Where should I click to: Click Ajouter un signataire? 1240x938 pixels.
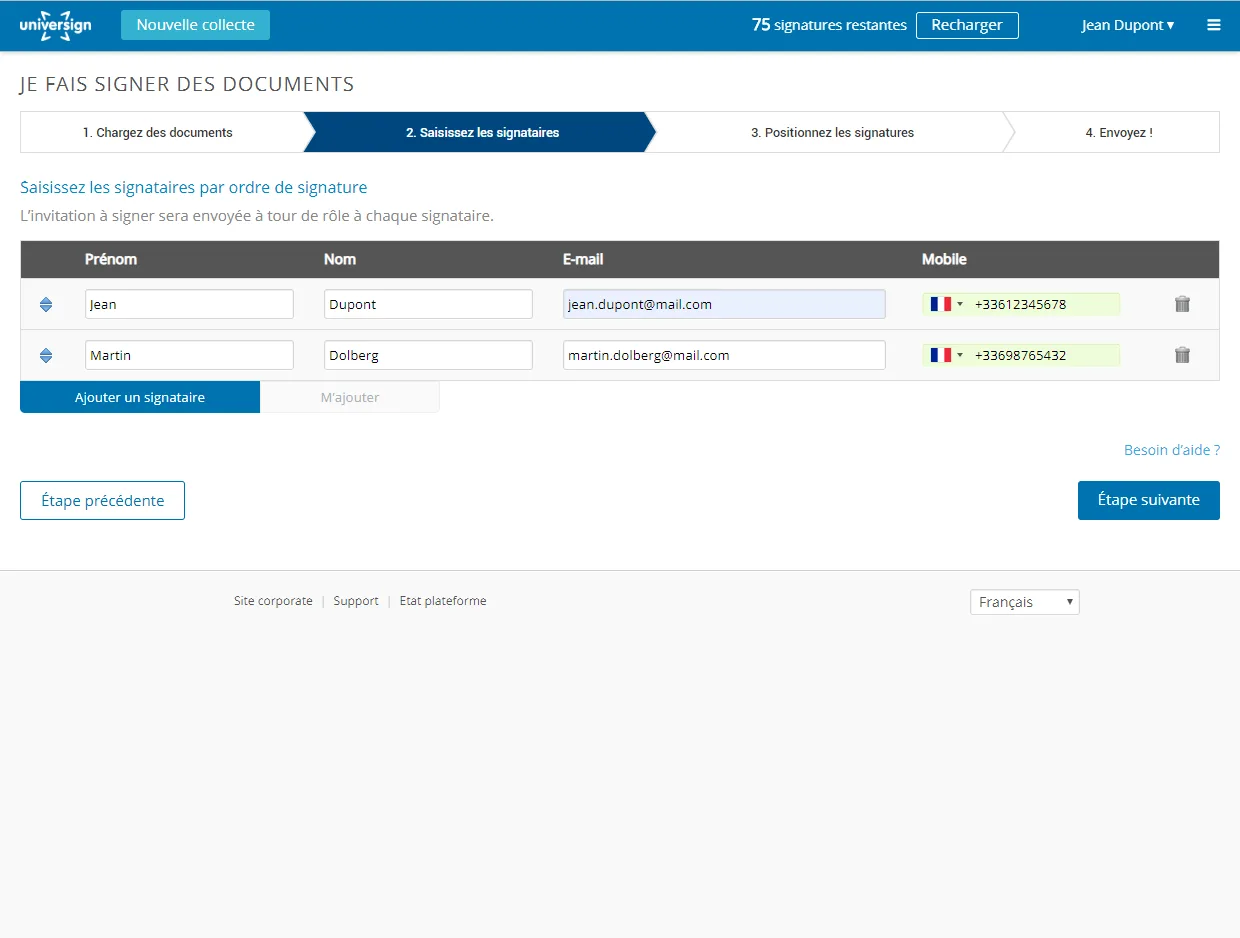140,397
